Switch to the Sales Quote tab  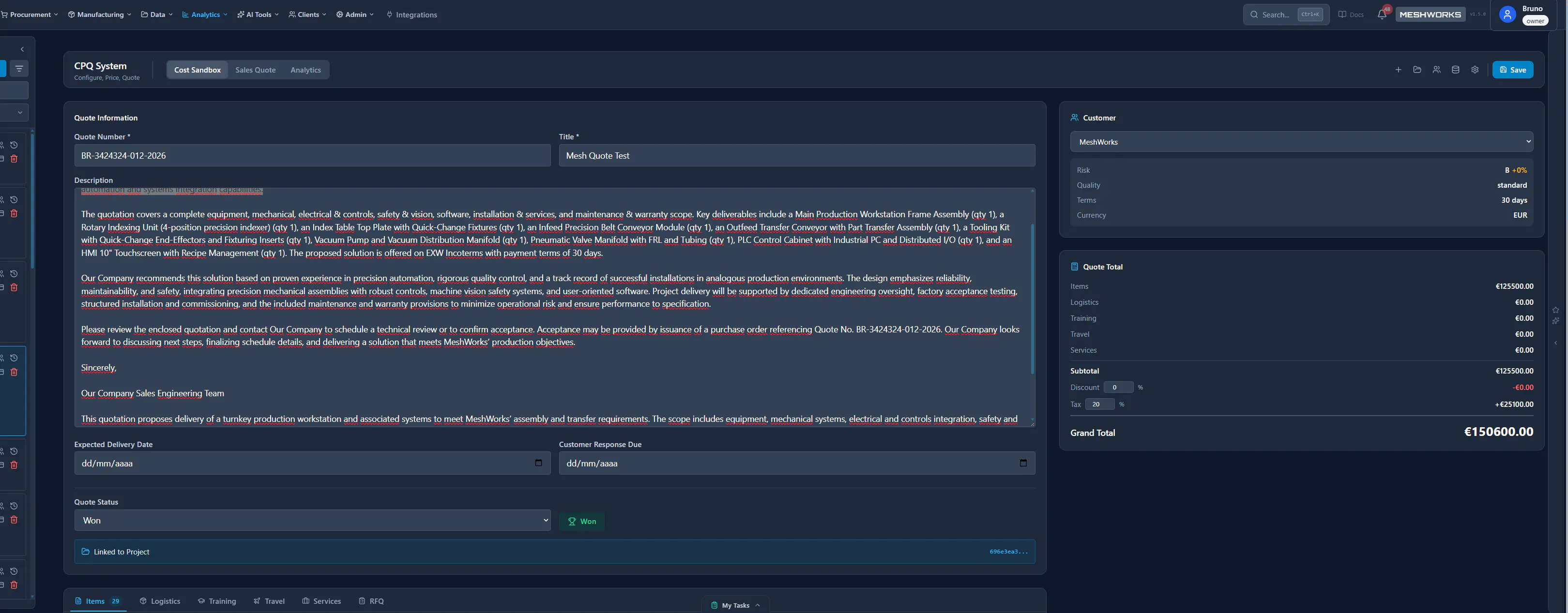pos(256,70)
